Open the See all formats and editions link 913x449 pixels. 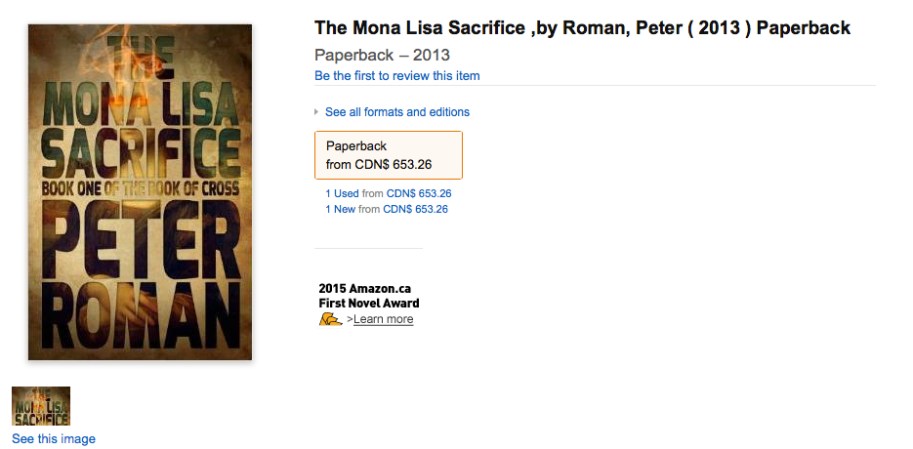coord(397,112)
